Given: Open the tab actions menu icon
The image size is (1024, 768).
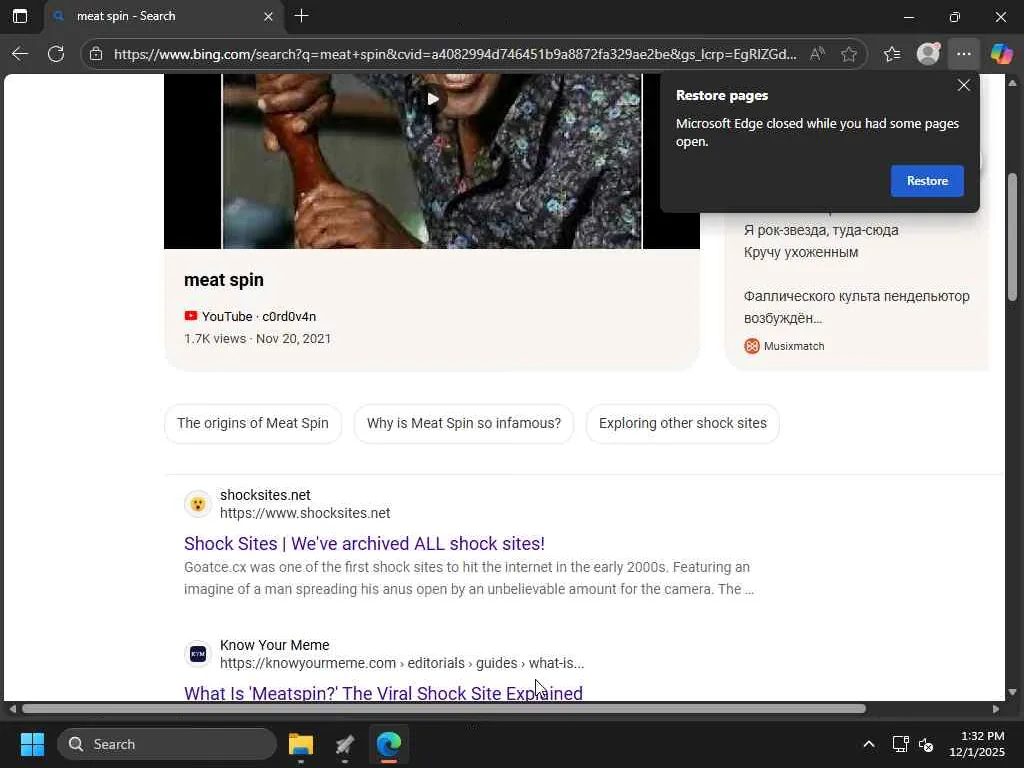Looking at the screenshot, I should point(20,16).
